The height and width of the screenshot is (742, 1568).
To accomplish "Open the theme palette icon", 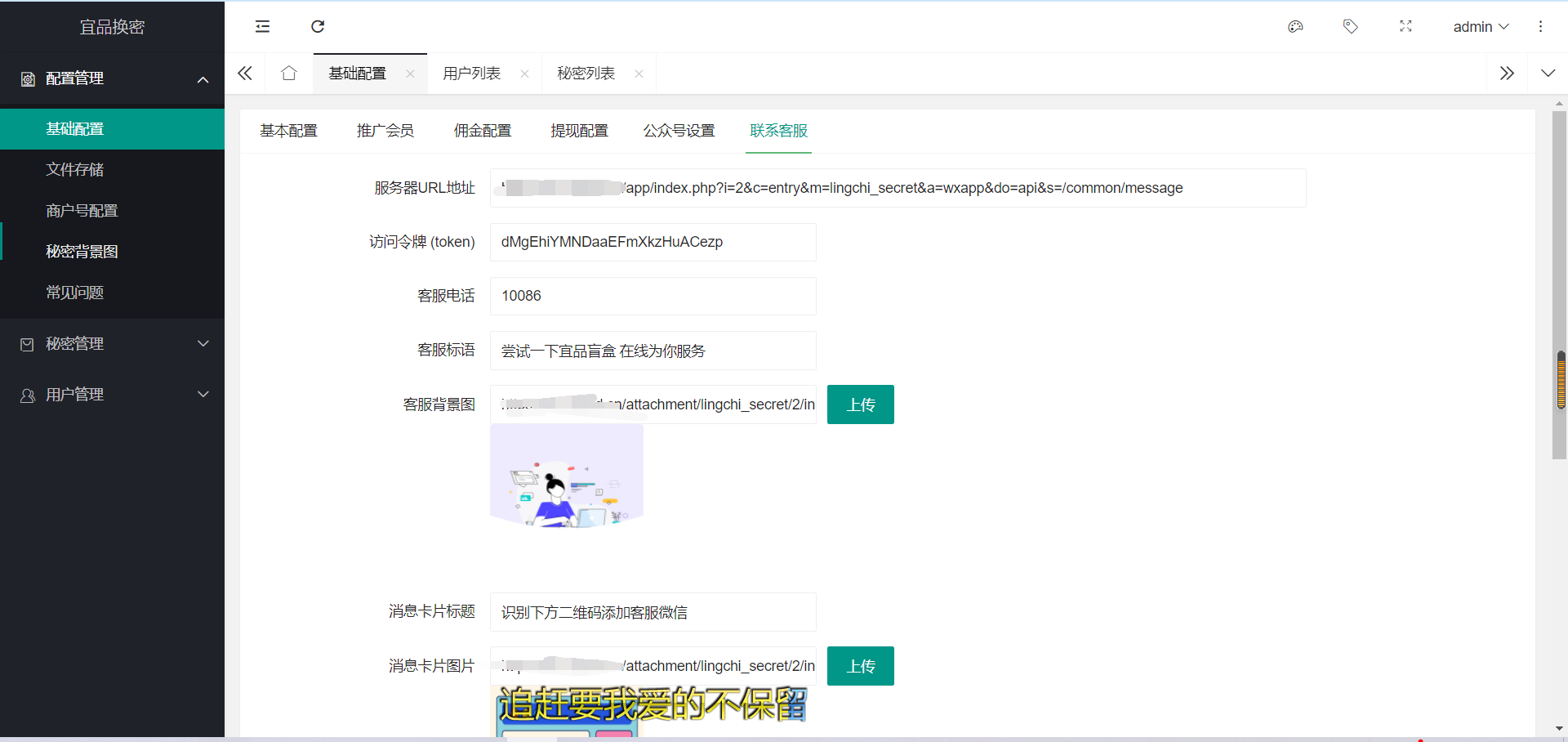I will tap(1295, 27).
